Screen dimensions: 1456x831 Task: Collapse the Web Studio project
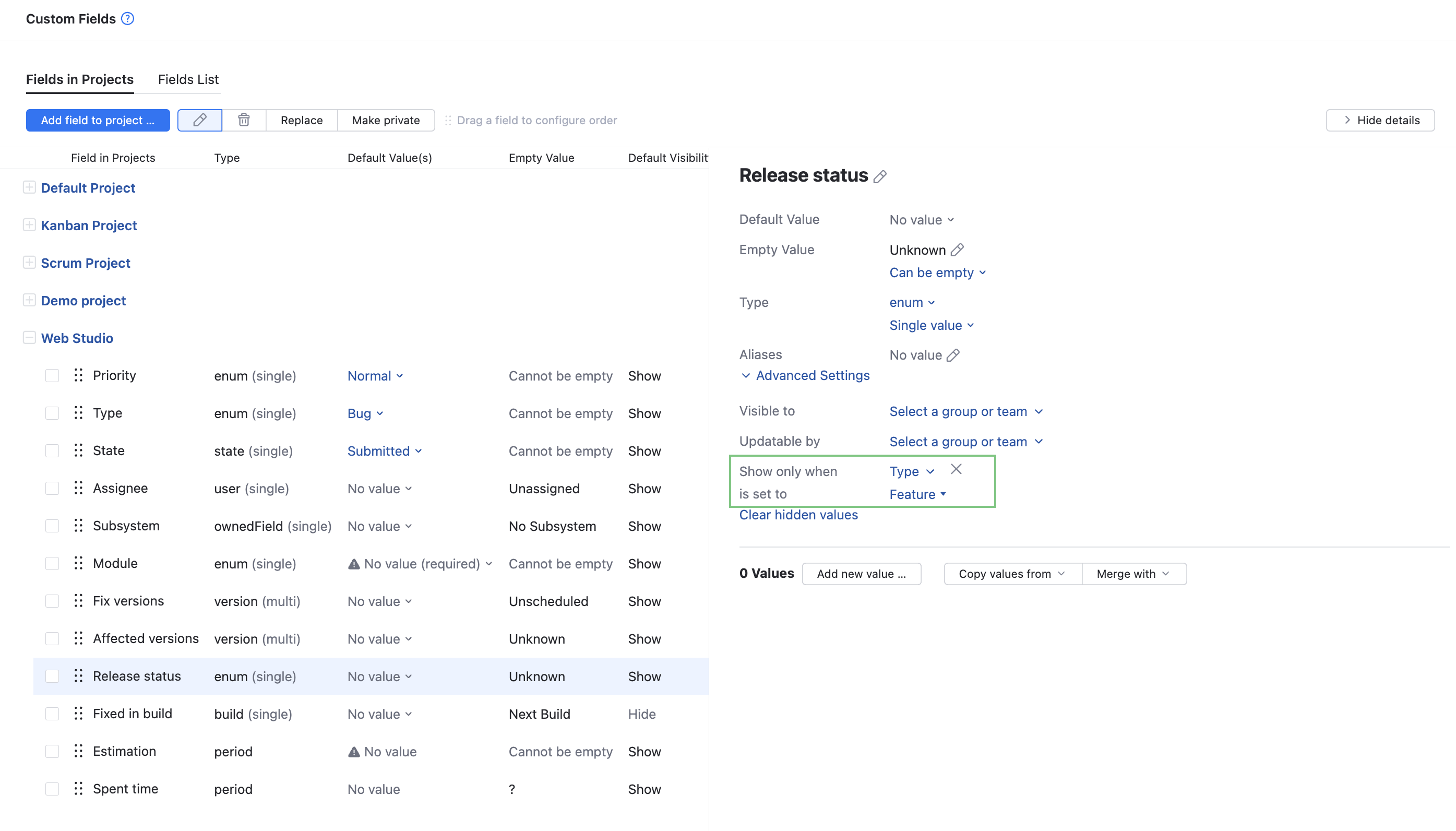pyautogui.click(x=29, y=338)
